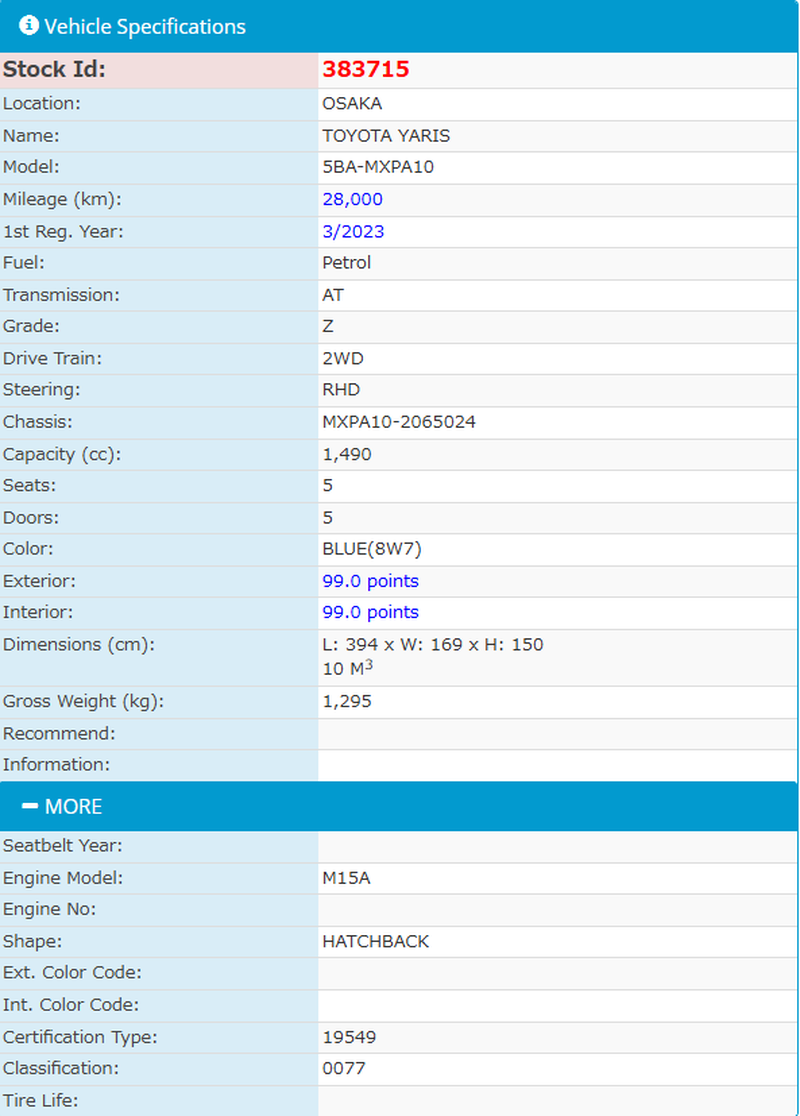Click the grade value Z
The image size is (800, 1116).
tap(327, 326)
